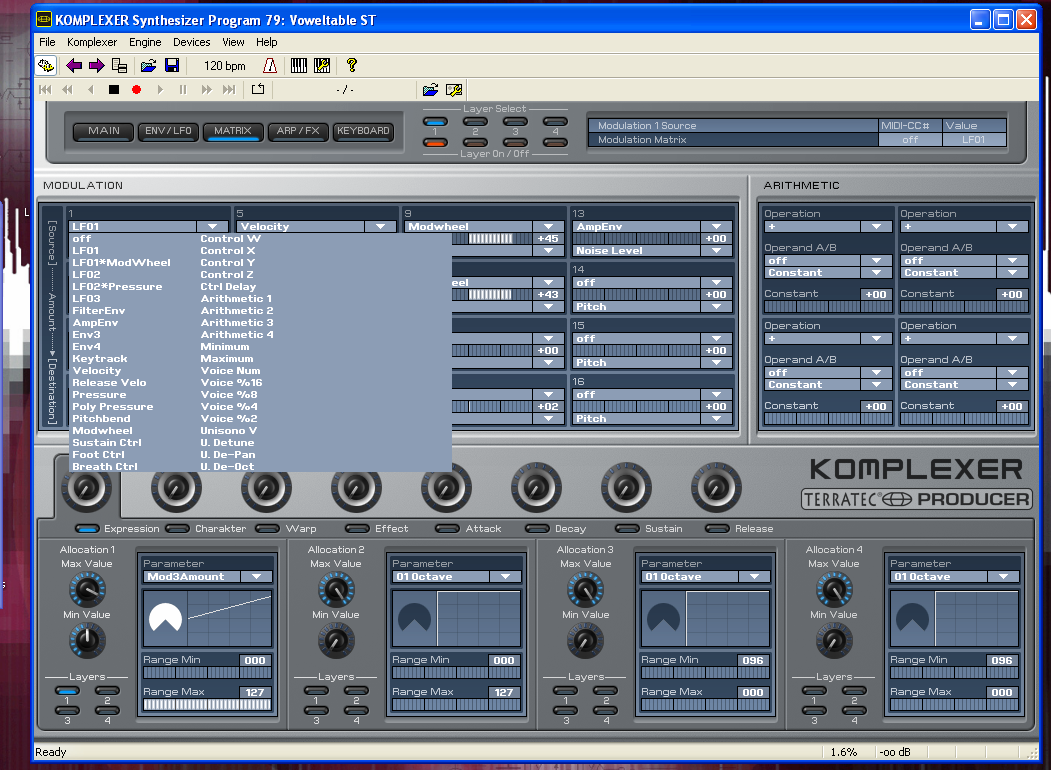
Task: Open Allocation 4 parameter 01 Octave dropdown
Action: tap(1003, 576)
